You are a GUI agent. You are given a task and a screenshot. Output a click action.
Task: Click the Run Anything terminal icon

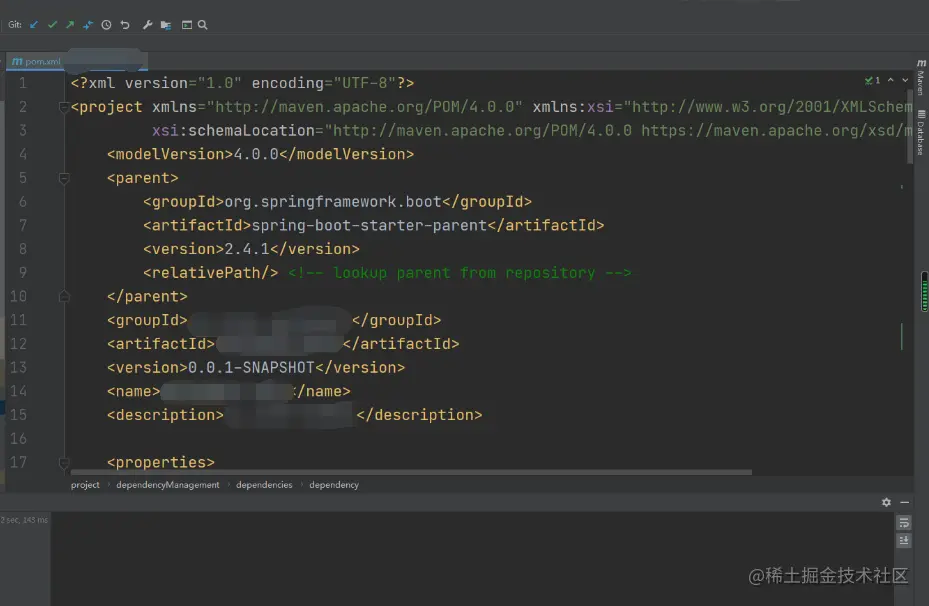coord(187,25)
